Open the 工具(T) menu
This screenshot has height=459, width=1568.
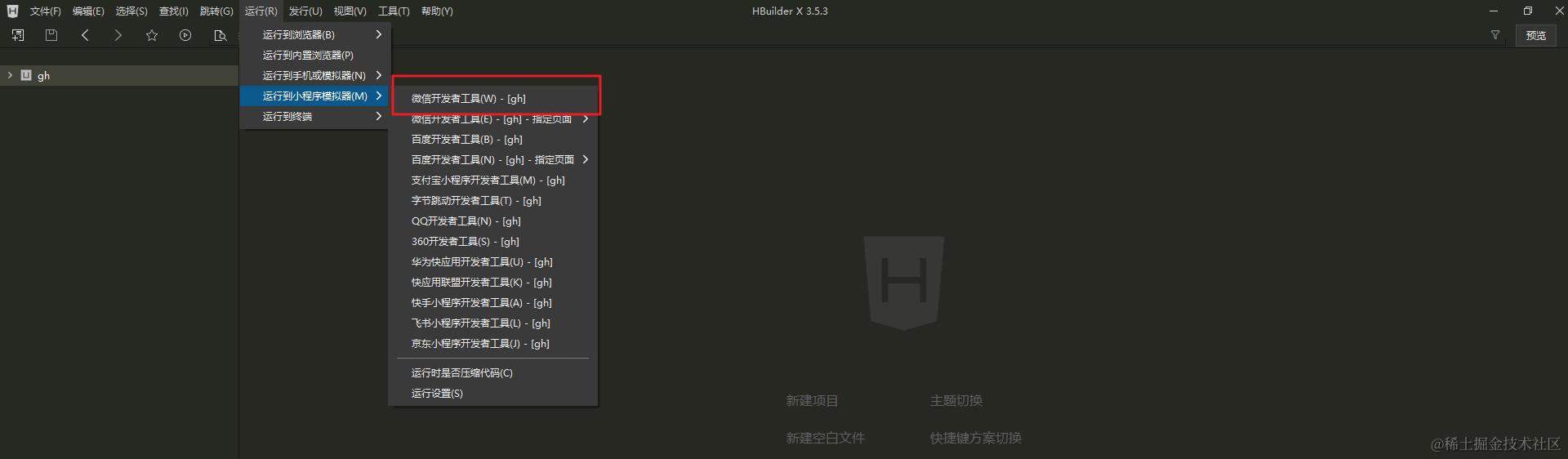tap(394, 11)
